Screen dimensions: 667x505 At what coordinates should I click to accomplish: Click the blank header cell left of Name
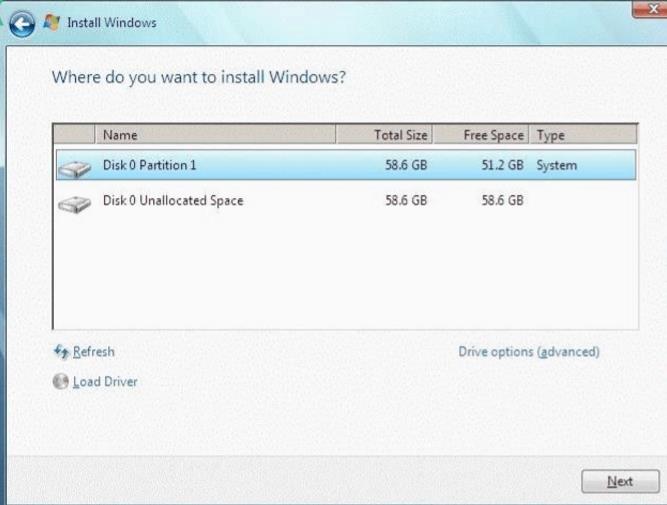coord(74,134)
